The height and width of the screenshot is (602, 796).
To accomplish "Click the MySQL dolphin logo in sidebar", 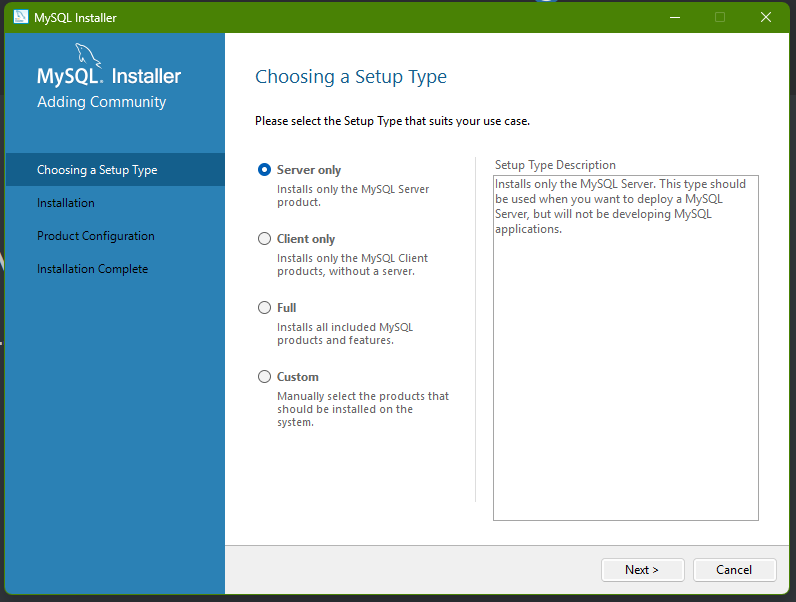I will coord(88,56).
